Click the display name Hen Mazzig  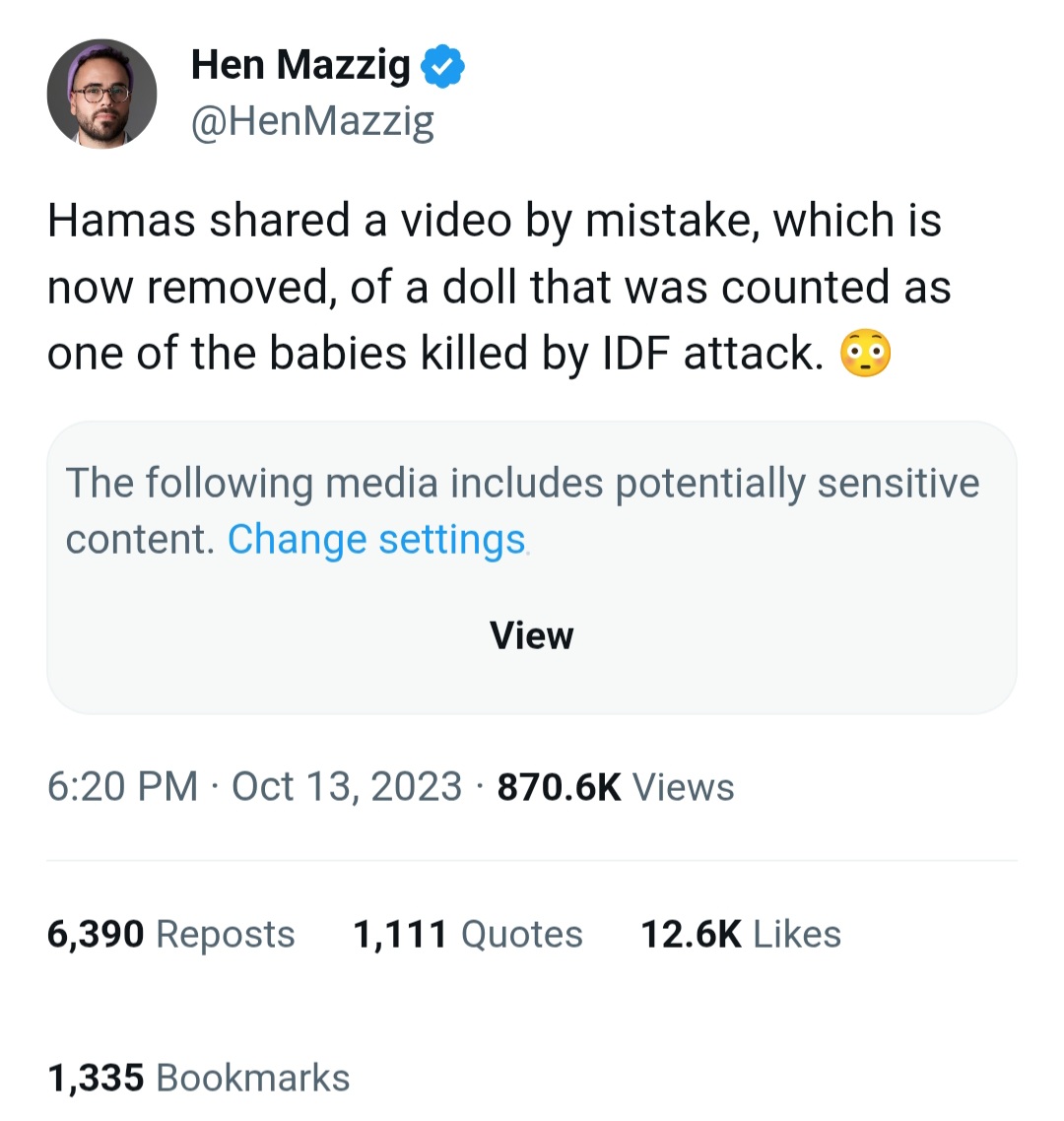pos(300,65)
